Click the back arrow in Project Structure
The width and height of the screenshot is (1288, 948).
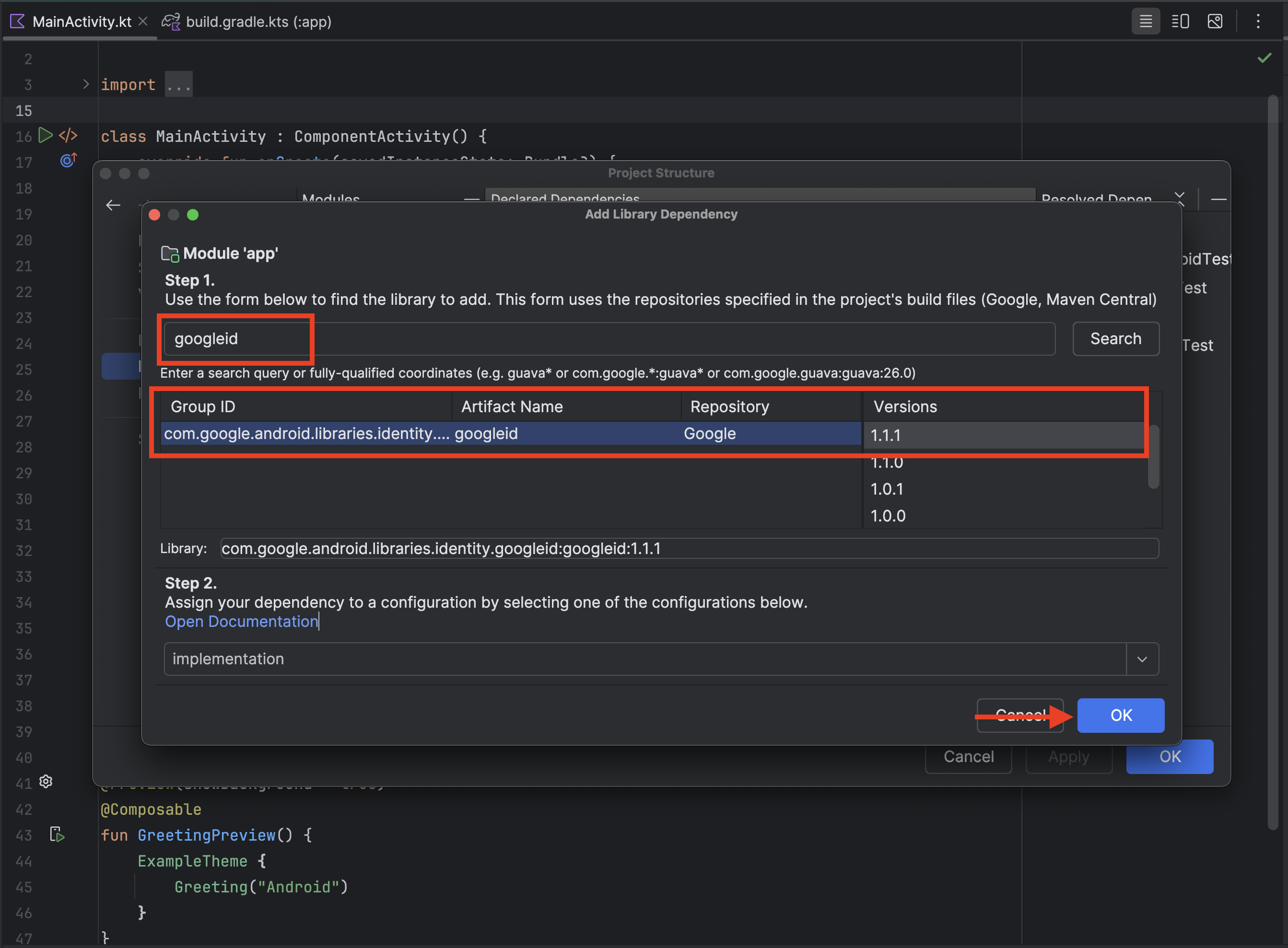click(x=113, y=206)
